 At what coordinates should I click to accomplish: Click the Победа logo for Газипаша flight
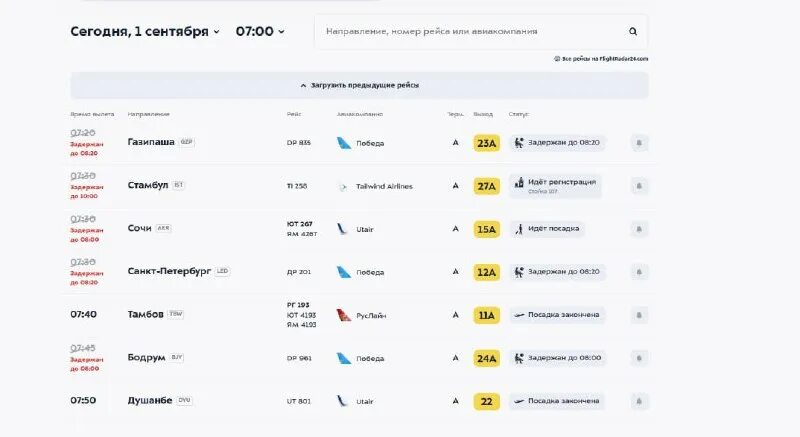pyautogui.click(x=344, y=143)
